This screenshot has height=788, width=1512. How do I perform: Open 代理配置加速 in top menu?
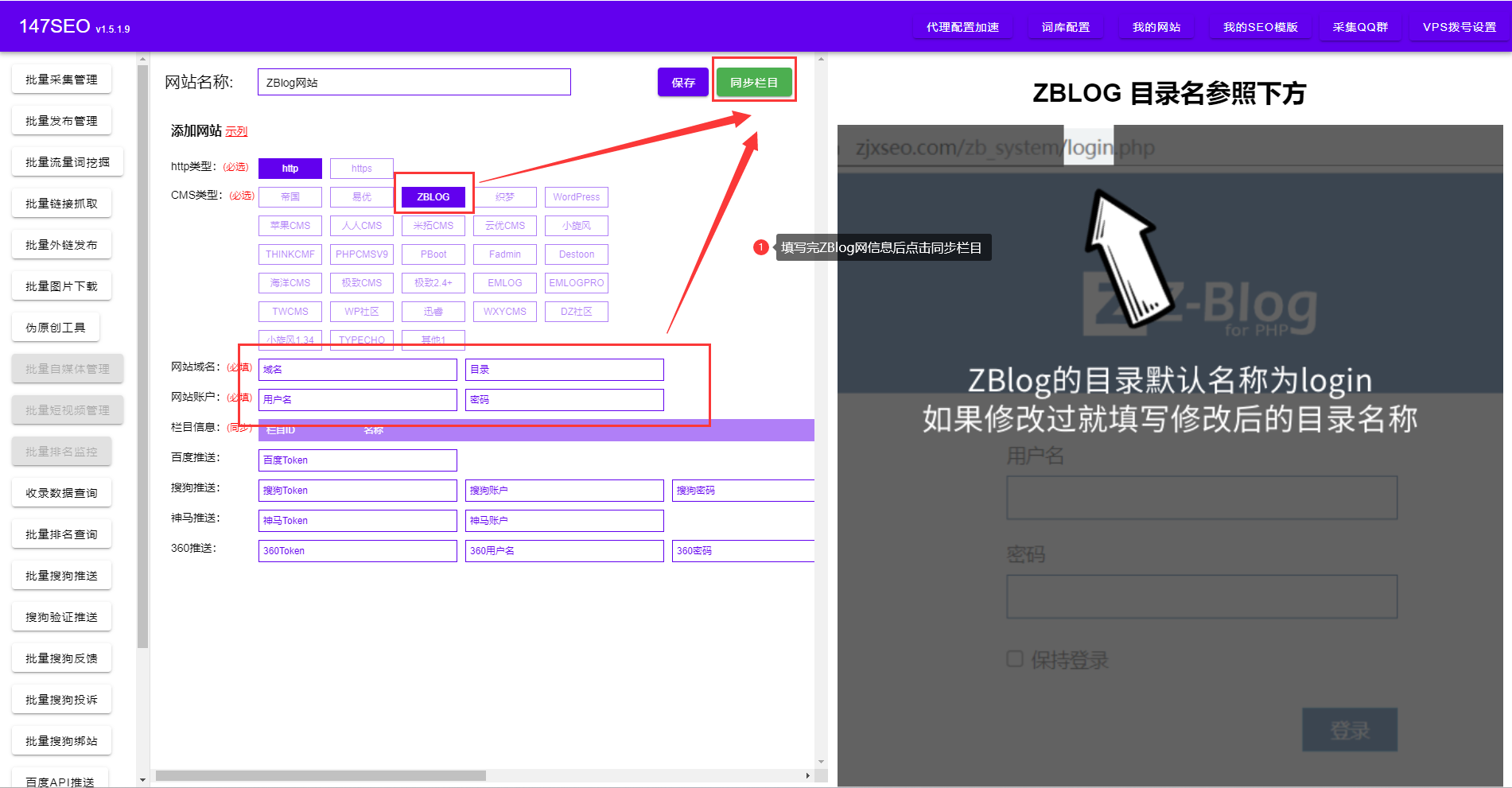click(x=962, y=27)
